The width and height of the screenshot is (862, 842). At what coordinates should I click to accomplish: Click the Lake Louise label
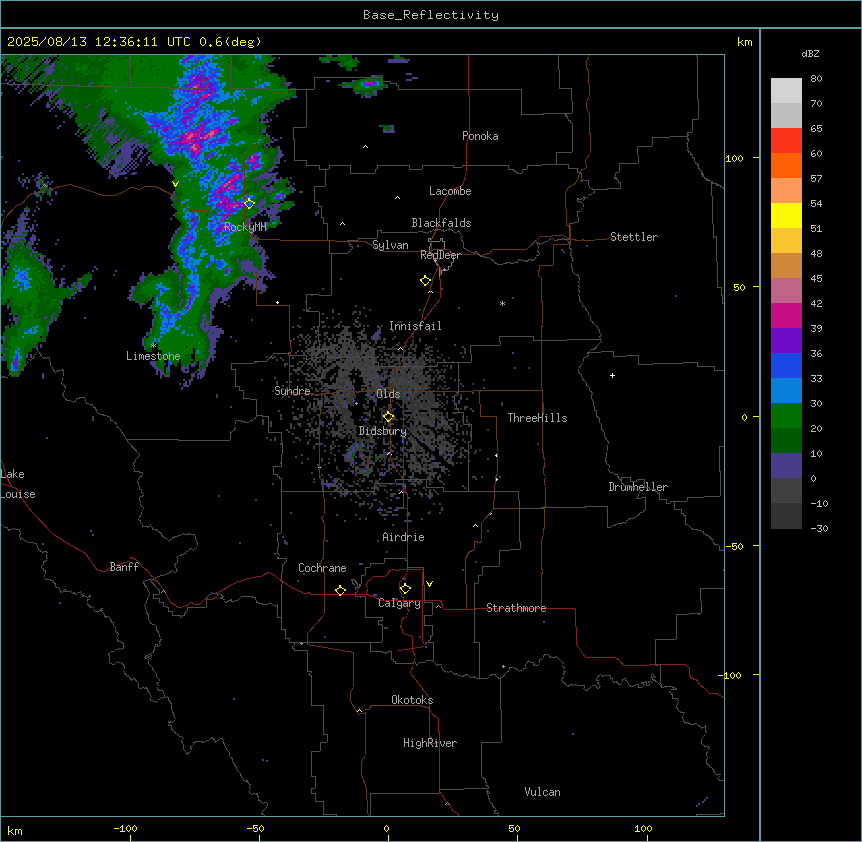pos(18,484)
